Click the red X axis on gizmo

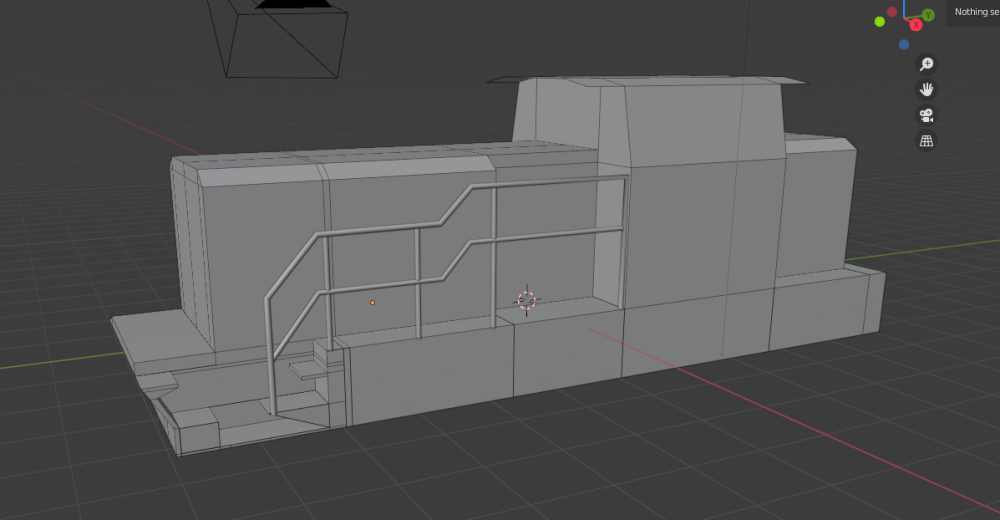pos(915,25)
